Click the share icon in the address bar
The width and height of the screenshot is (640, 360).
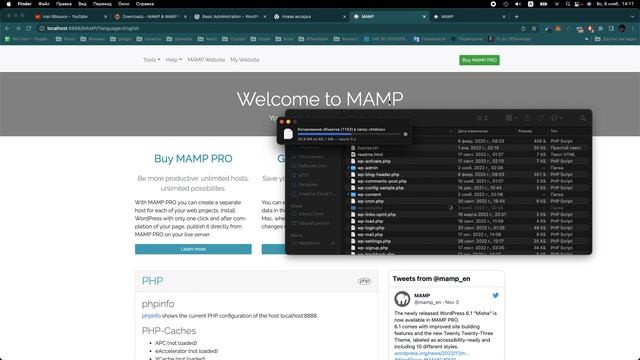[x=523, y=29]
